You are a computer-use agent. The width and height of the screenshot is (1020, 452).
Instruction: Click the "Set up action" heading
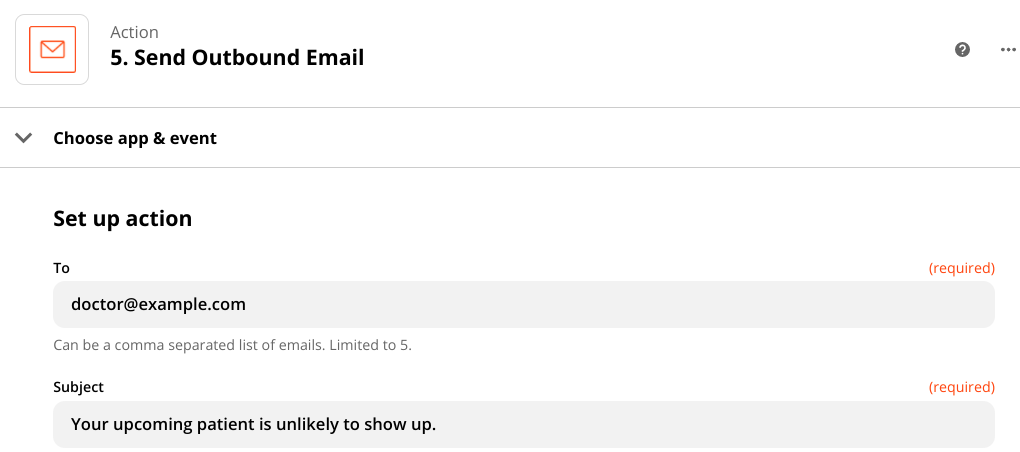click(122, 219)
